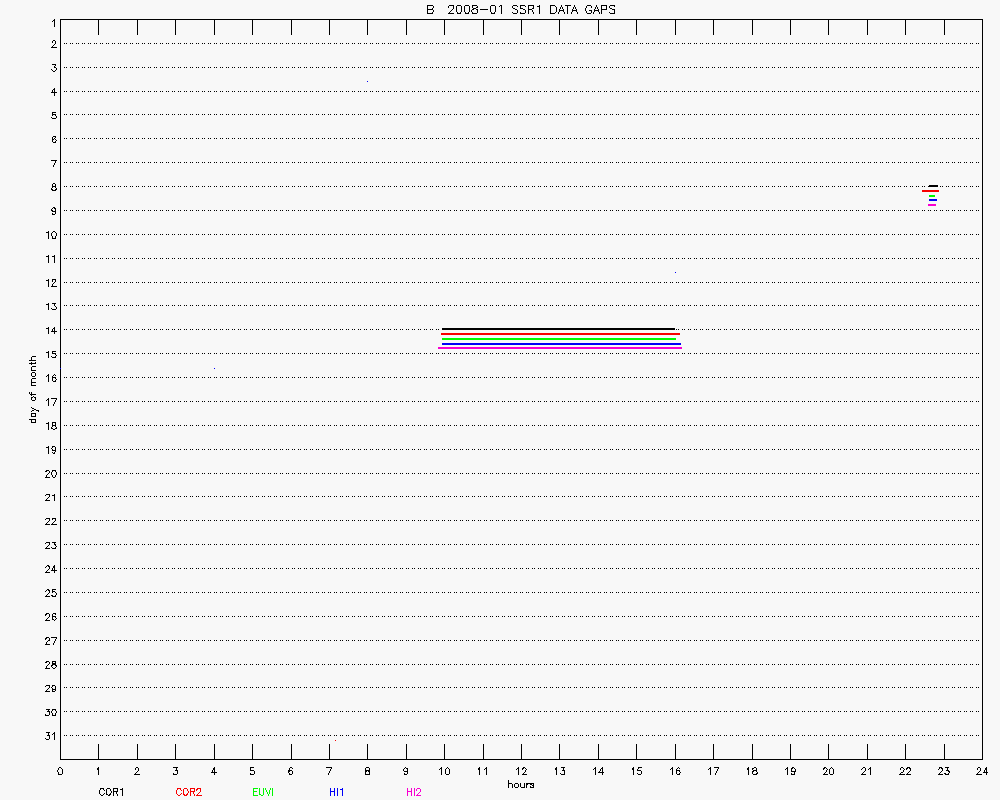Select the long red COR2 gap bar
Image resolution: width=1000 pixels, height=800 pixels.
click(x=560, y=334)
